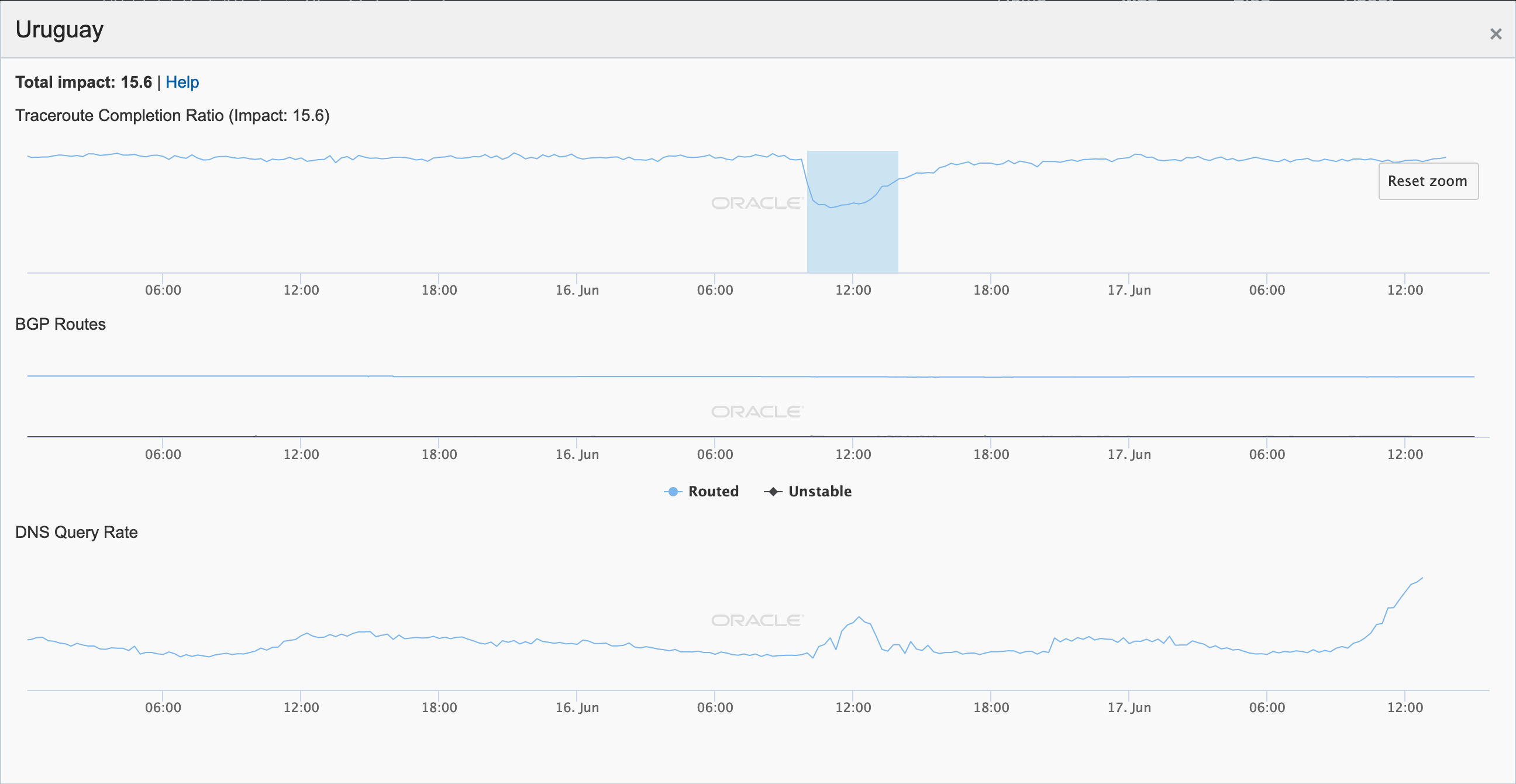Viewport: 1516px width, 784px height.
Task: Click the 16. Jun label under Traceroute chart
Action: coord(577,290)
